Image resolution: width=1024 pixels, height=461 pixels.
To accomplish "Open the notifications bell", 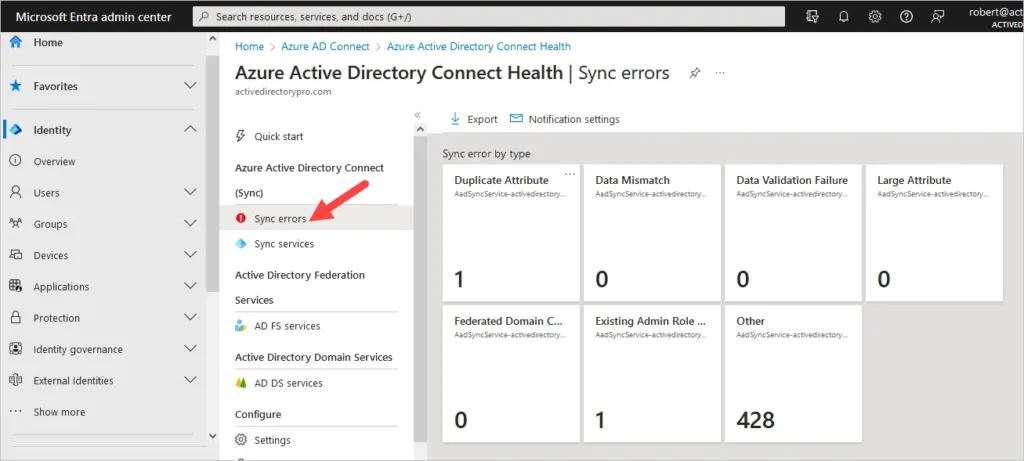I will point(844,17).
